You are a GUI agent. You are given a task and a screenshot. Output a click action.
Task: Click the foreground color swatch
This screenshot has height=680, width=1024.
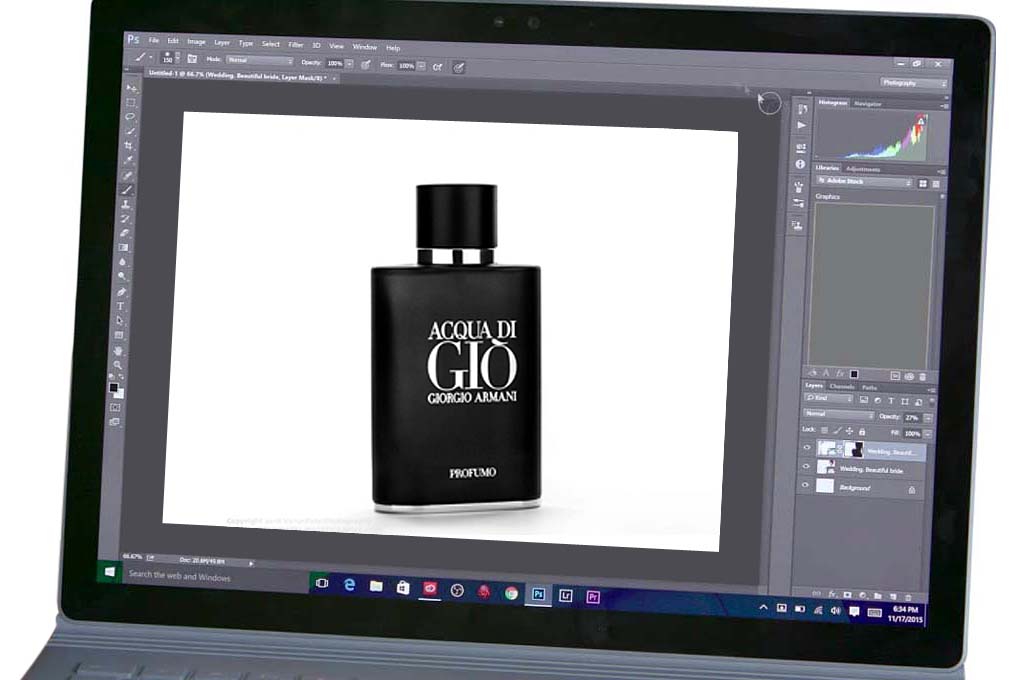click(113, 388)
